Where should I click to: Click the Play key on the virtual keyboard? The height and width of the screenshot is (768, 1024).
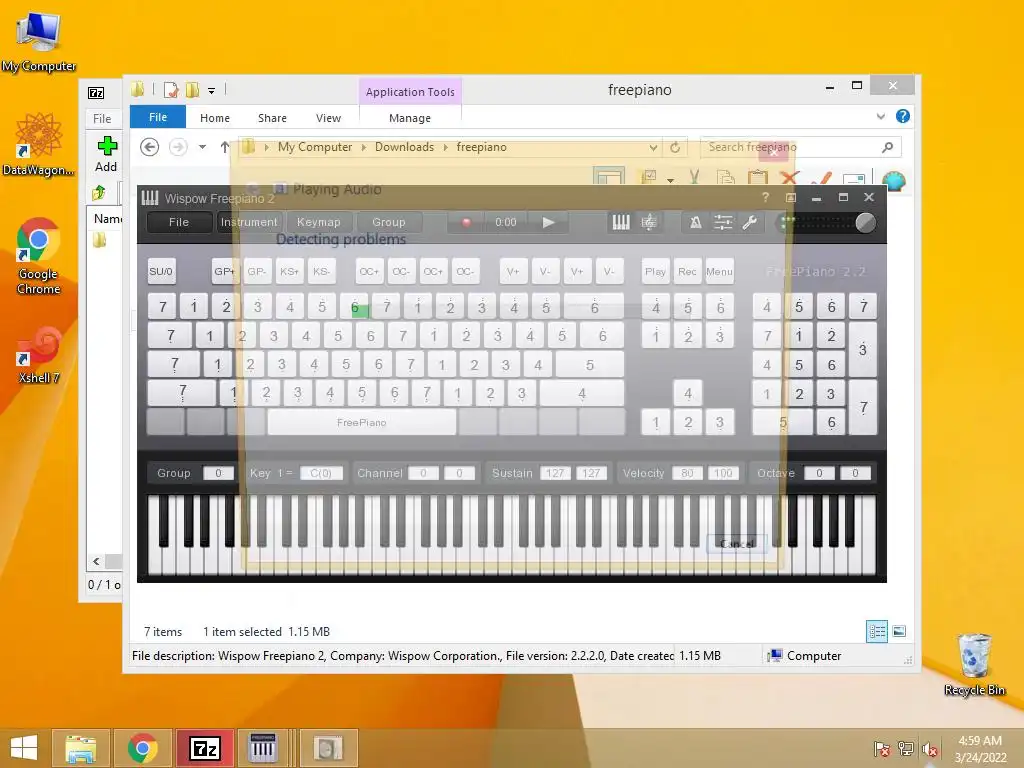(x=655, y=272)
